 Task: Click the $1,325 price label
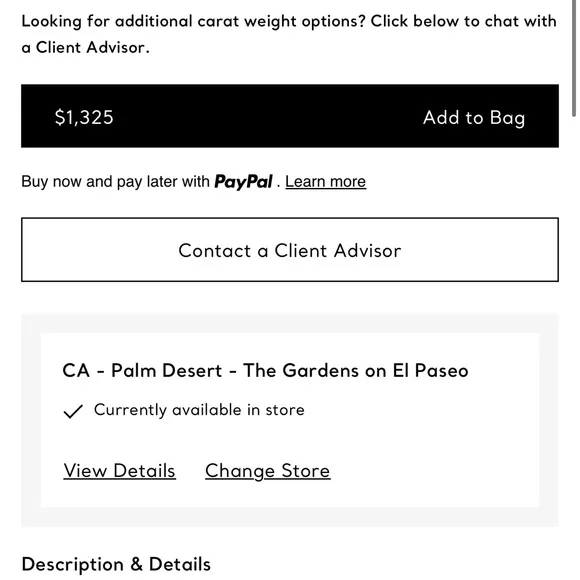coord(84,117)
